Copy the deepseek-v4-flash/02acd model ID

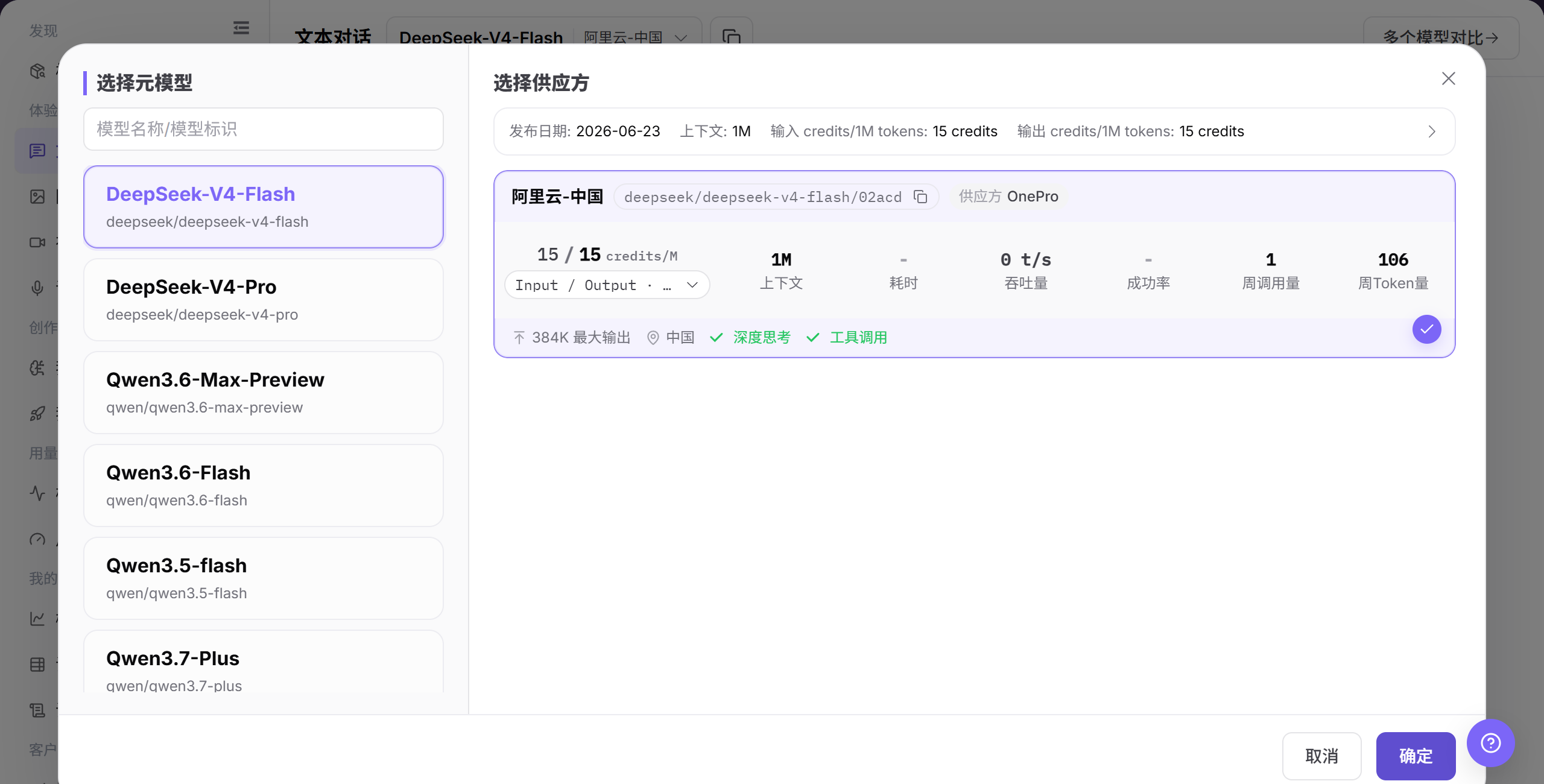920,197
